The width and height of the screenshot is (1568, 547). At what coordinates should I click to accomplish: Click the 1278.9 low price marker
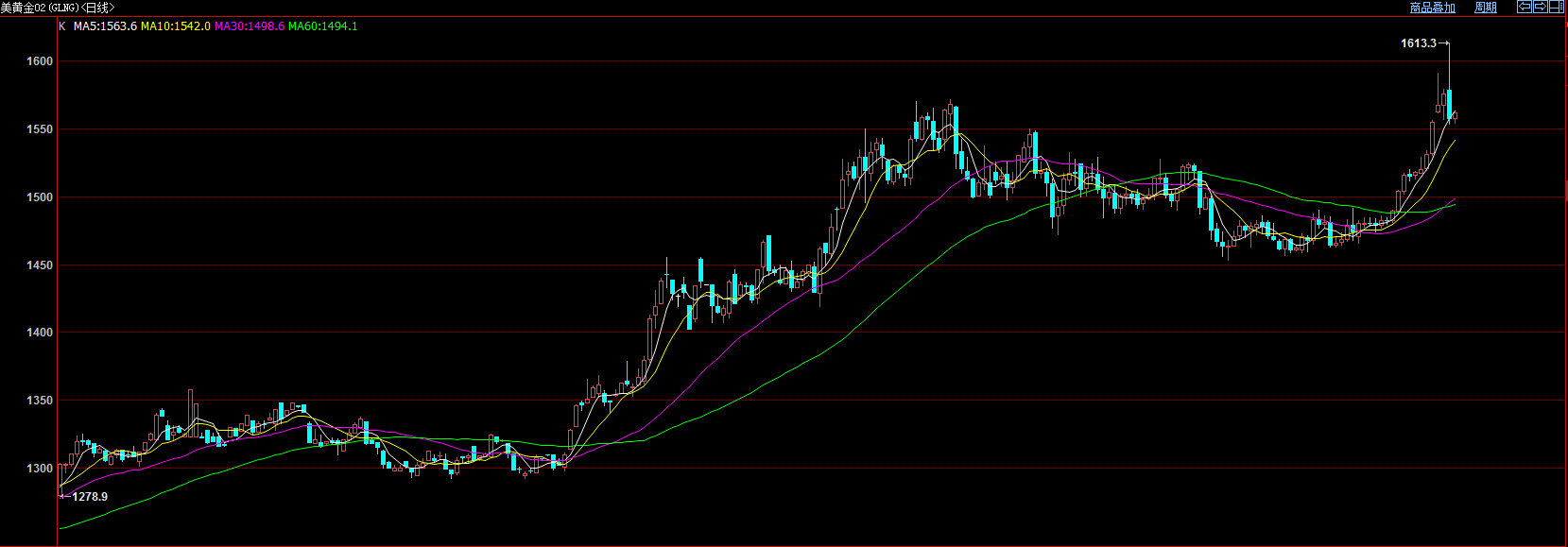90,497
